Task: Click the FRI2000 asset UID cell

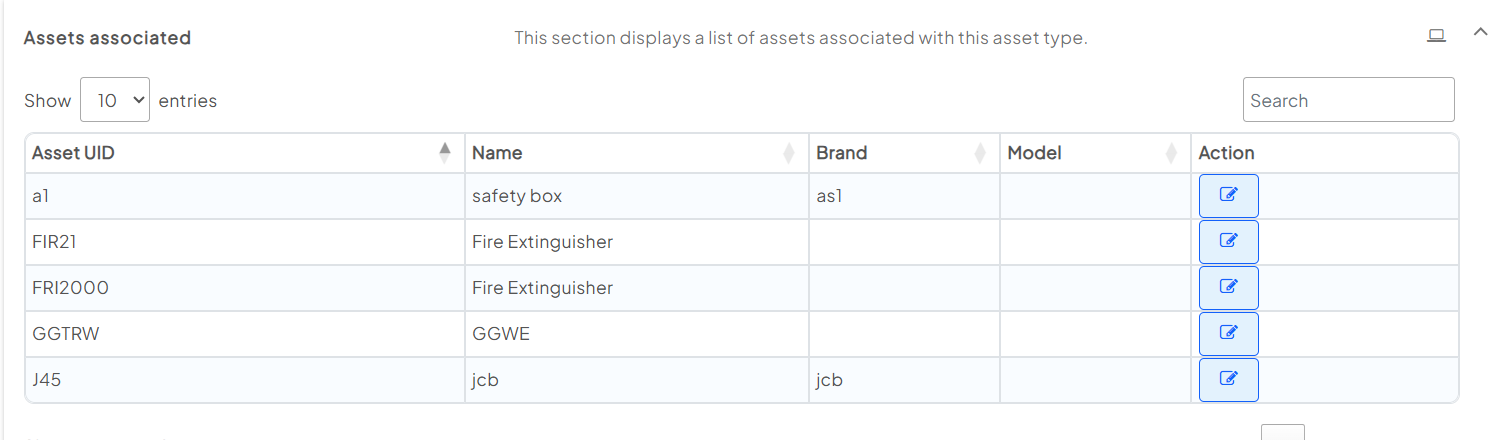Action: (71, 288)
